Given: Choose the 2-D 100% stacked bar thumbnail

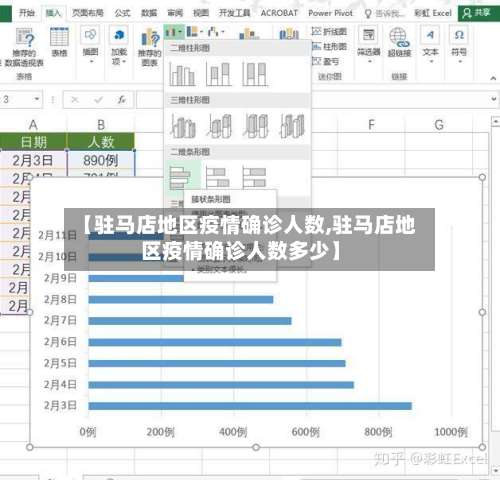Looking at the screenshot, I should point(255,177).
